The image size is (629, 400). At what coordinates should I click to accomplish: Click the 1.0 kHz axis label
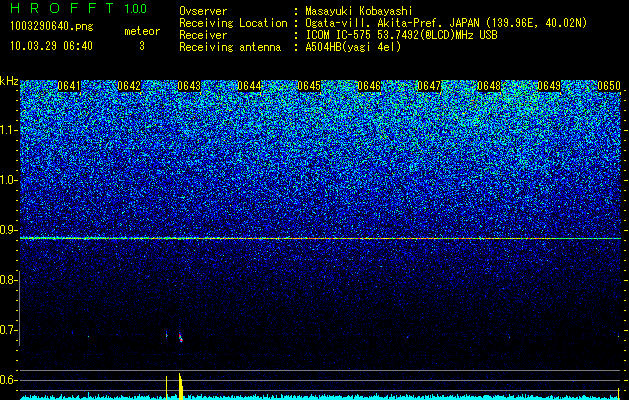8,181
